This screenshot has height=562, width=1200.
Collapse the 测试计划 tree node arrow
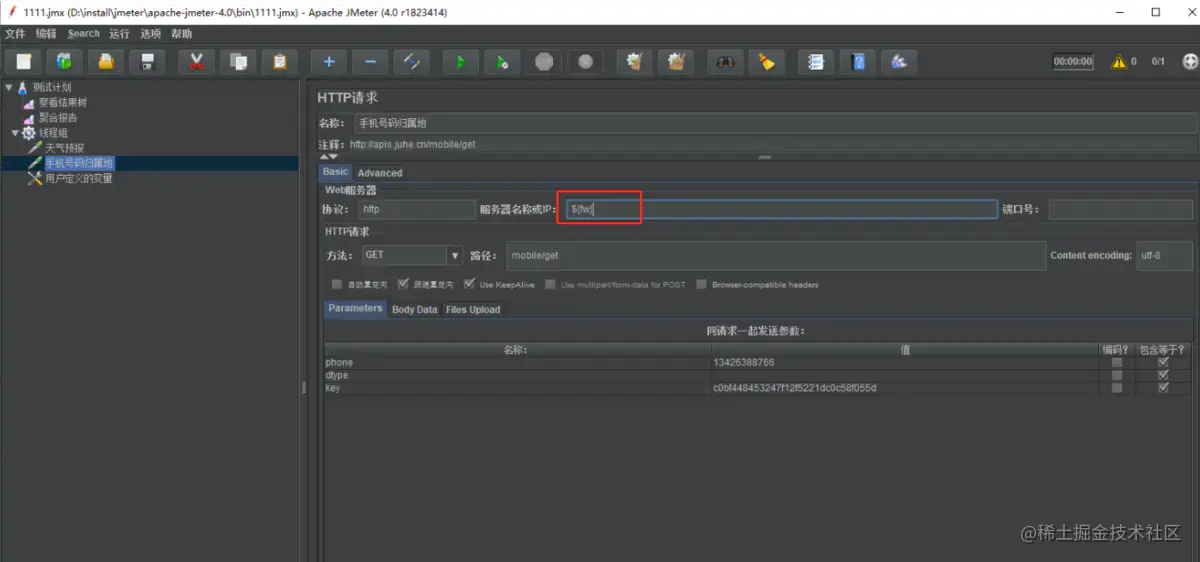coord(9,87)
